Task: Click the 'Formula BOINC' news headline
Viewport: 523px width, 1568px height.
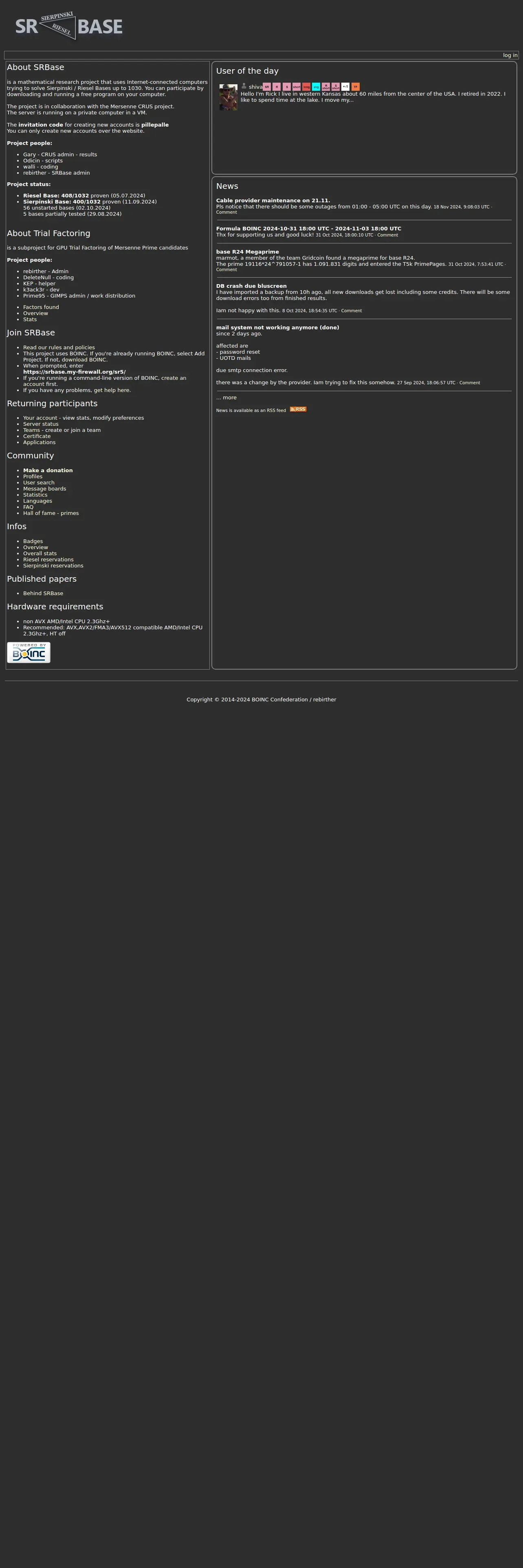Action: pyautogui.click(x=309, y=229)
